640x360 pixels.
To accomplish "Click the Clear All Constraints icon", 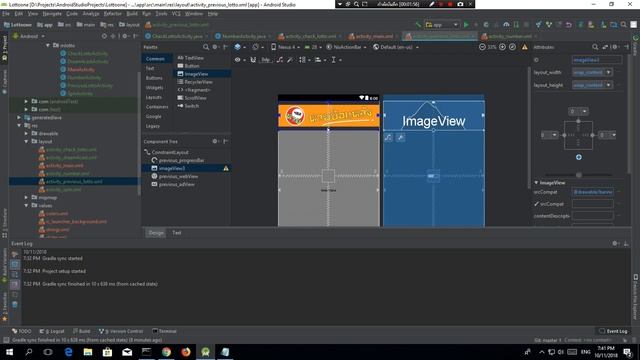I will [x=280, y=60].
